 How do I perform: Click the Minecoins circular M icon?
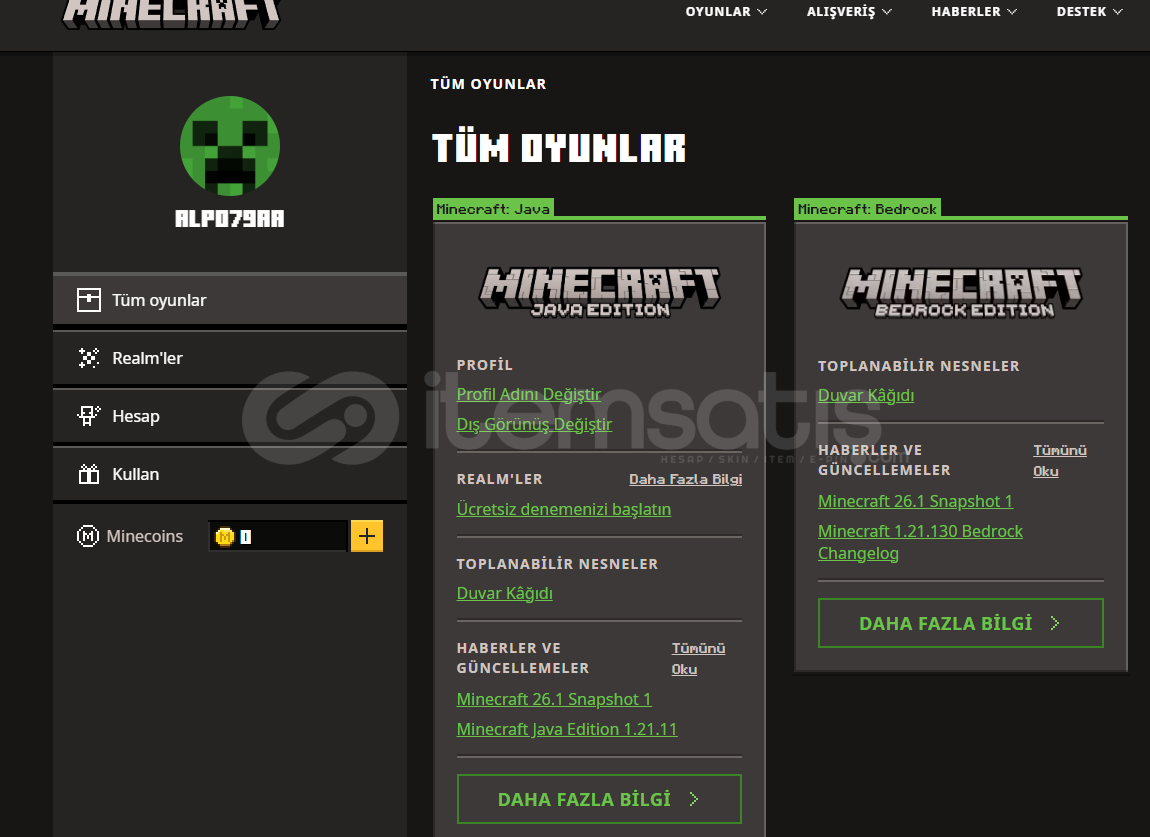tap(88, 536)
